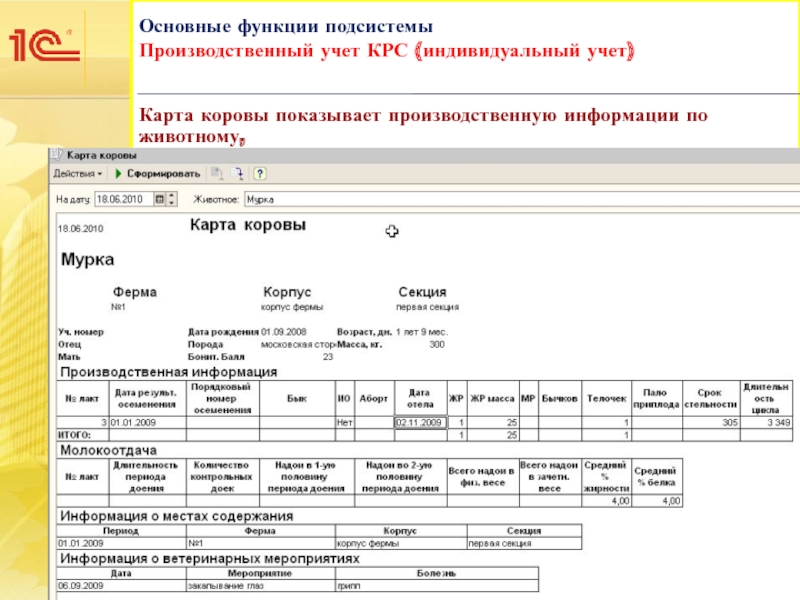
Task: Click the Масса value 300
Action: (x=437, y=344)
